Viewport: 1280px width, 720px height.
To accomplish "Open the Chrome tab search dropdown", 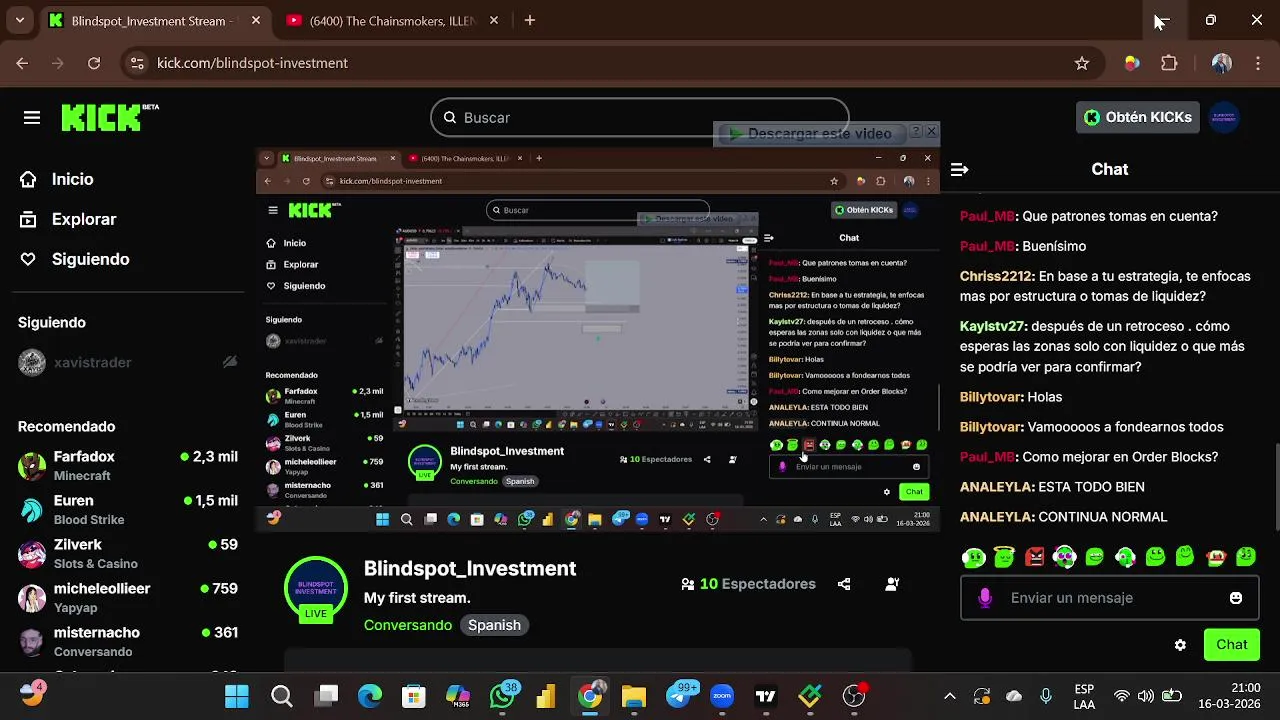I will (x=19, y=20).
